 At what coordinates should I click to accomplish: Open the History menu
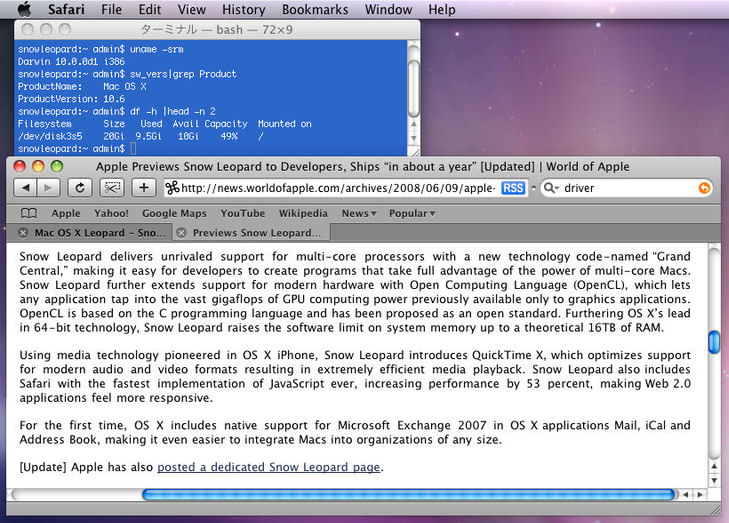[244, 10]
